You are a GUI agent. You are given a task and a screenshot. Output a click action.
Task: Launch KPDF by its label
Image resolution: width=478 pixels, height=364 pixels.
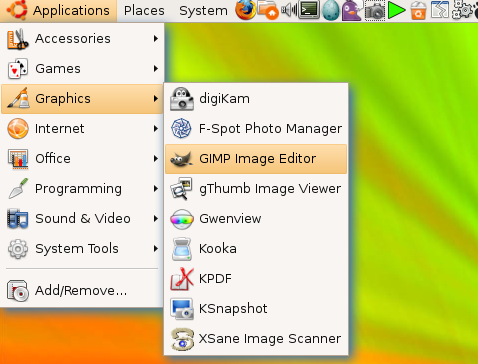click(x=215, y=279)
